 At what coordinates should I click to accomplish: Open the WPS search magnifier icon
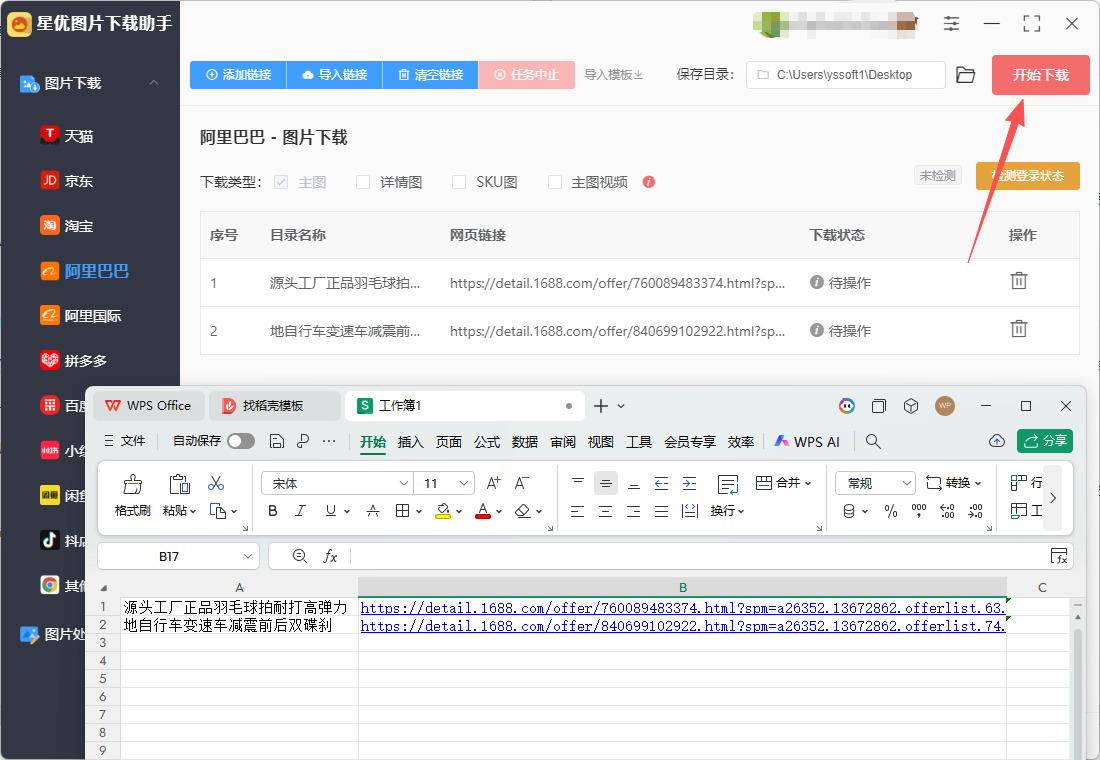tap(873, 441)
